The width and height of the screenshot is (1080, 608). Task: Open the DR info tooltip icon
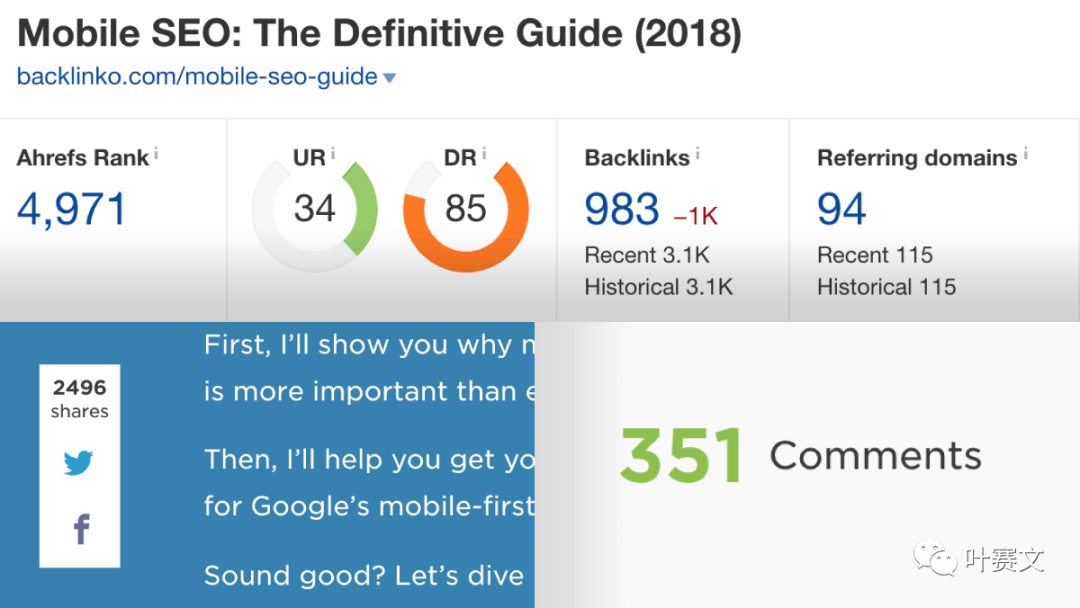tap(484, 154)
